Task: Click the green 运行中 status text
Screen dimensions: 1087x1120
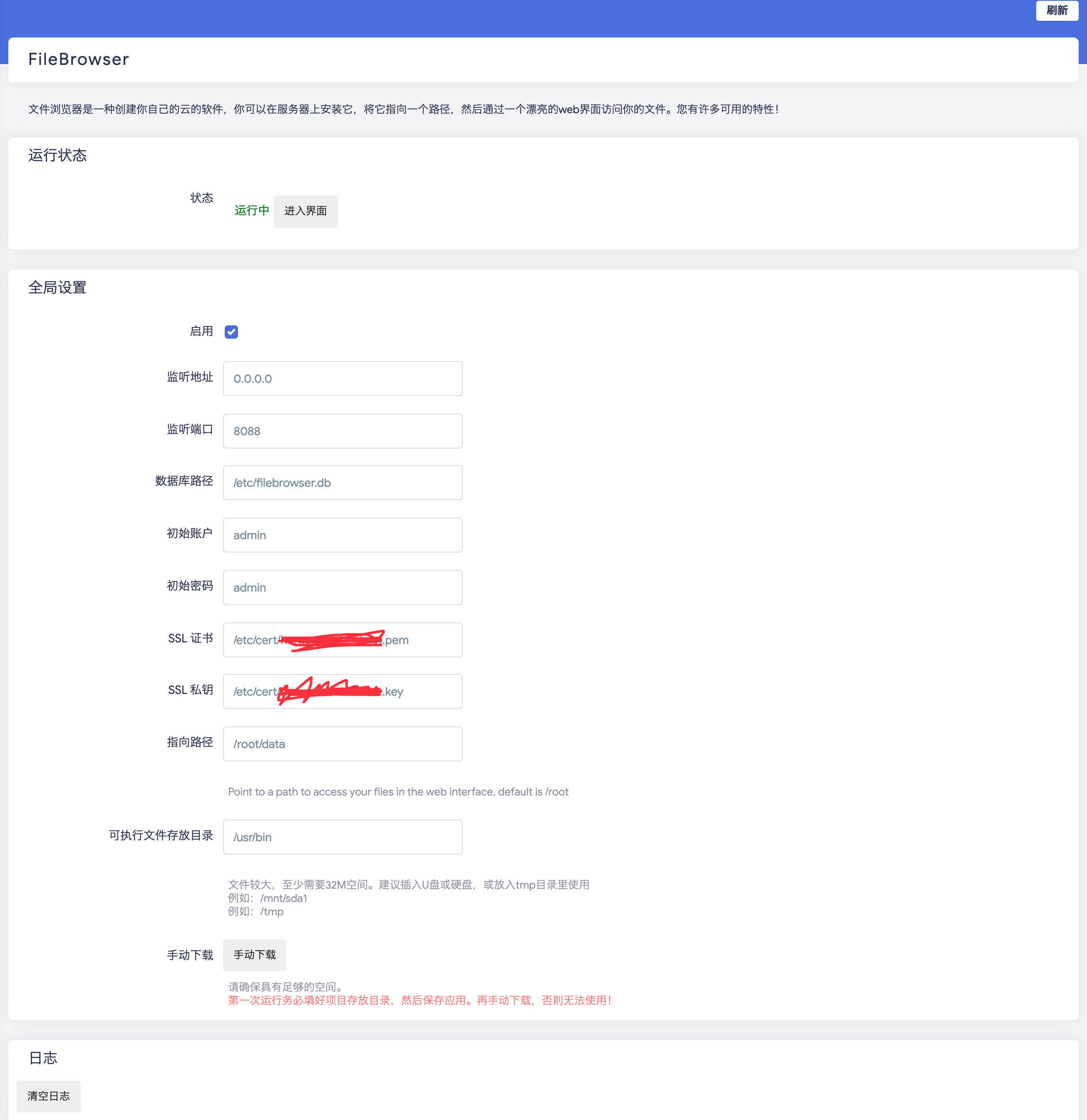Action: pos(251,211)
